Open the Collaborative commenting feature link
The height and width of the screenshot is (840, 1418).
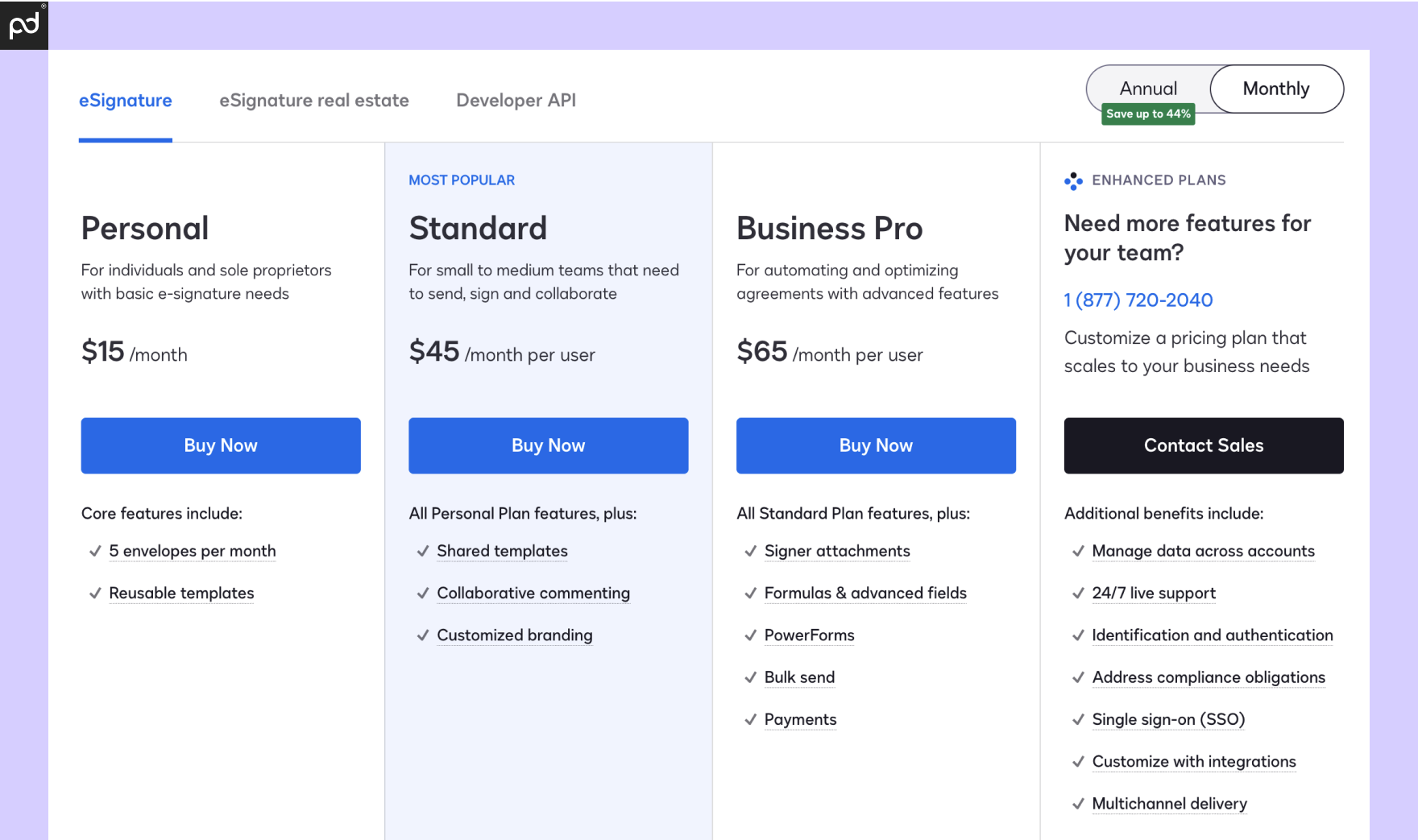click(533, 593)
